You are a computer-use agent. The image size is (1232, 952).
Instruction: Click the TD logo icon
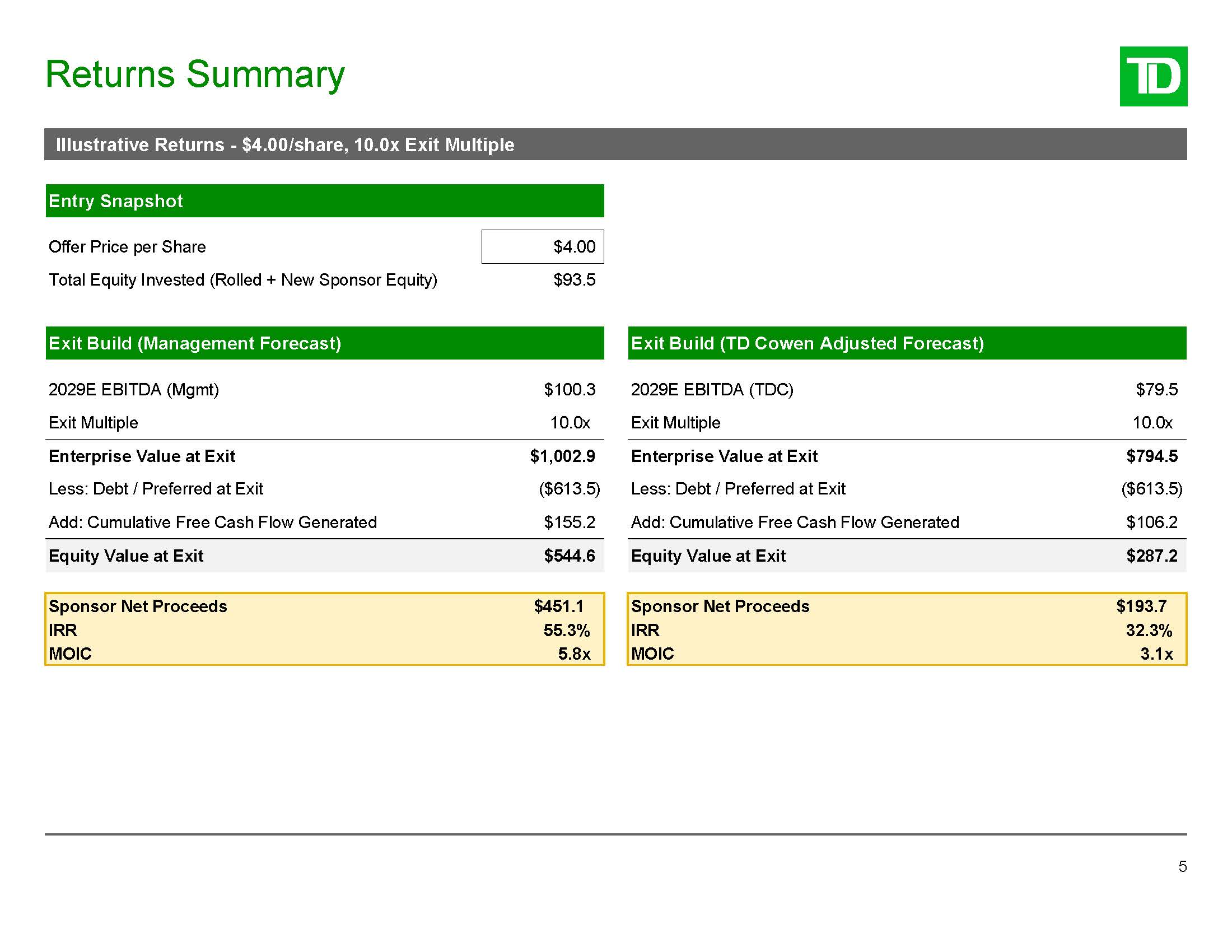[x=1153, y=77]
